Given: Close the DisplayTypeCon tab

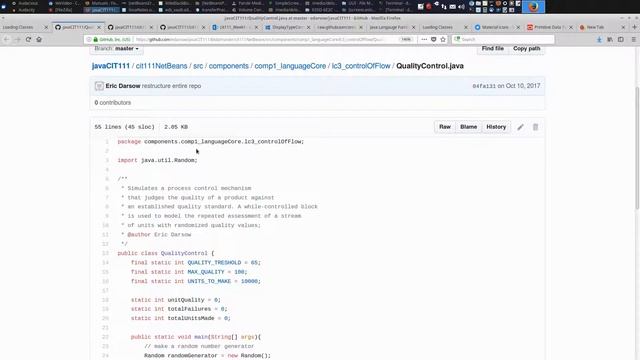Looking at the screenshot, I should coord(309,27).
